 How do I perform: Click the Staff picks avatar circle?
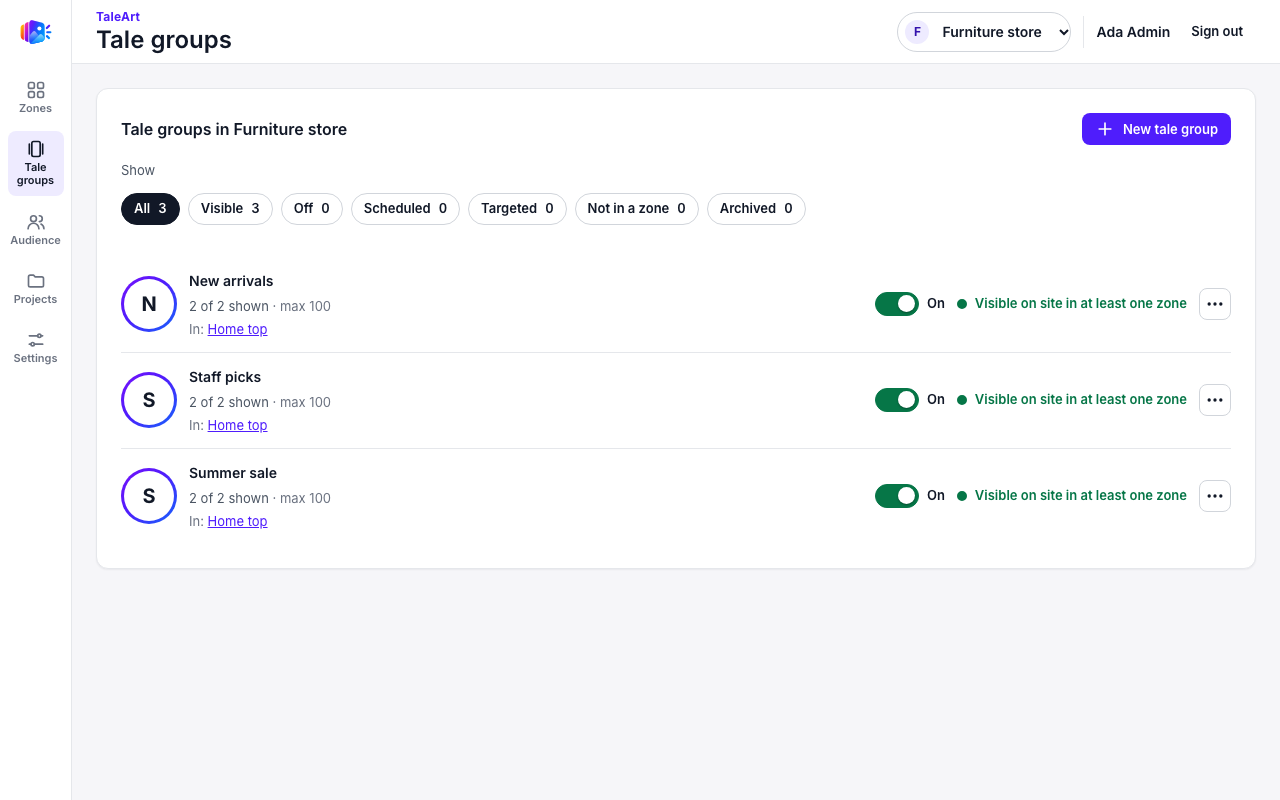(149, 400)
